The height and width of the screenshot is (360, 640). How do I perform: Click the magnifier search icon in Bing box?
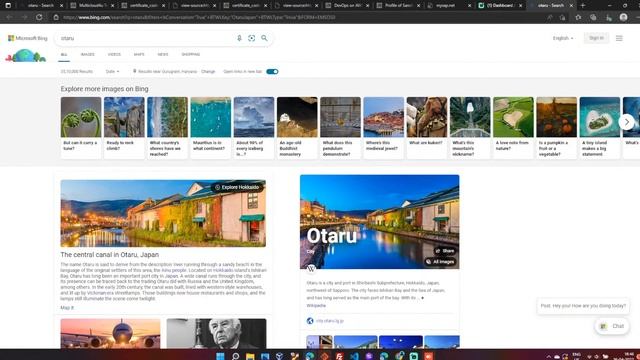point(264,38)
